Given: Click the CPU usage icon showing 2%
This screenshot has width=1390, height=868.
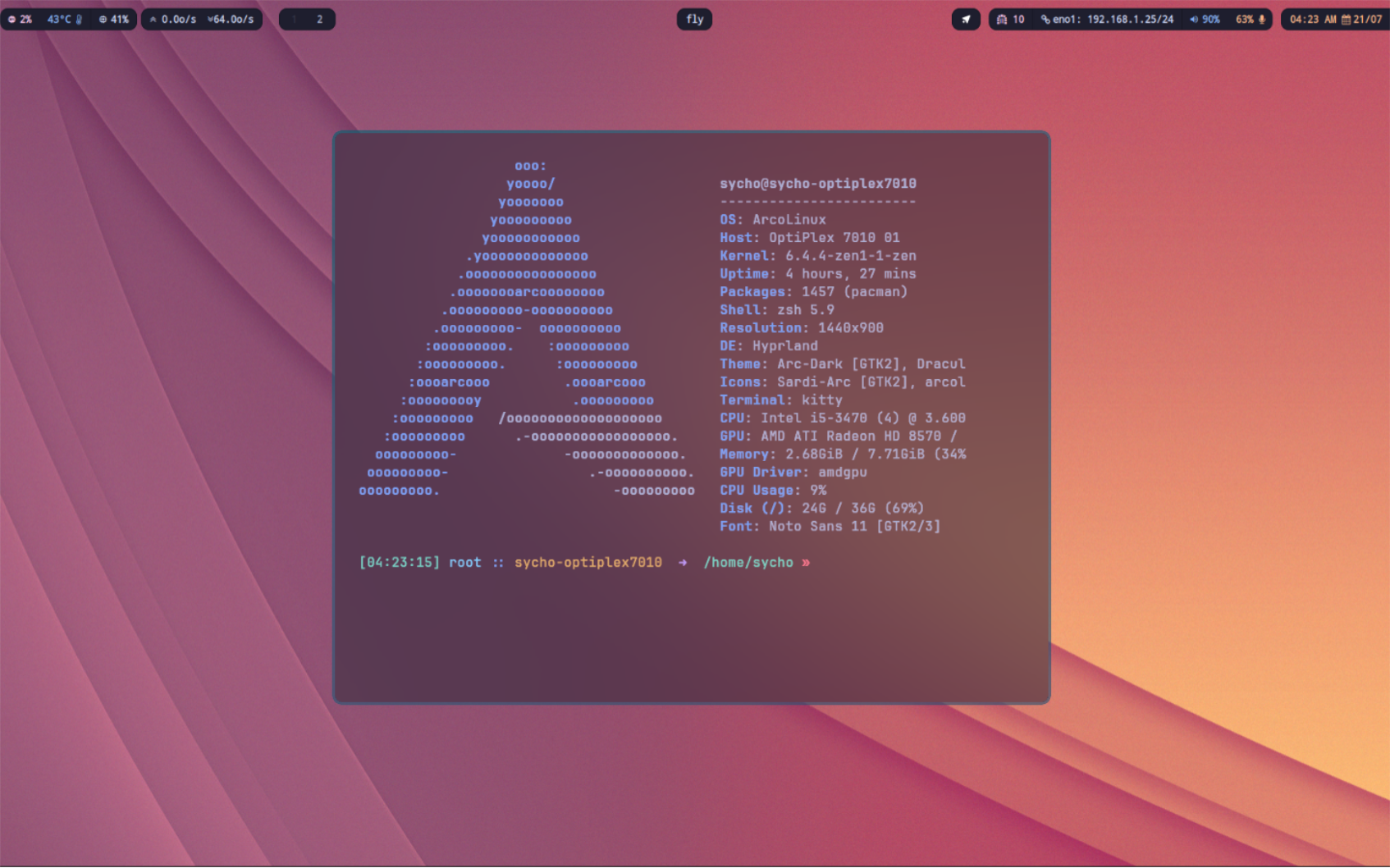Looking at the screenshot, I should point(11,19).
